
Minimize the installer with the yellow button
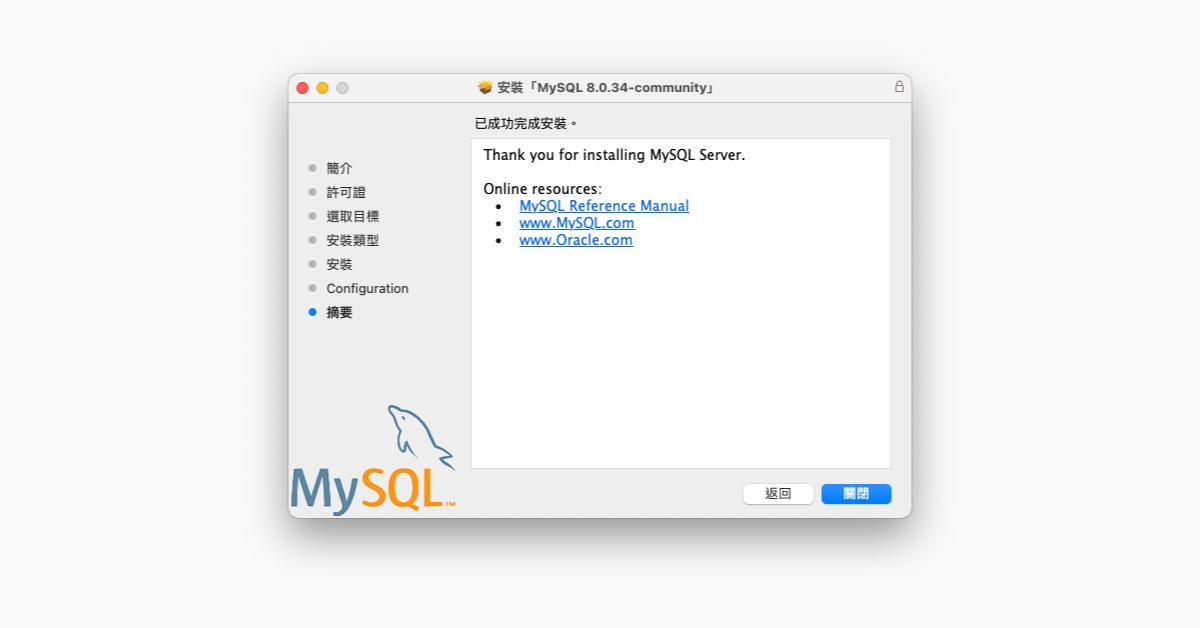coord(323,88)
